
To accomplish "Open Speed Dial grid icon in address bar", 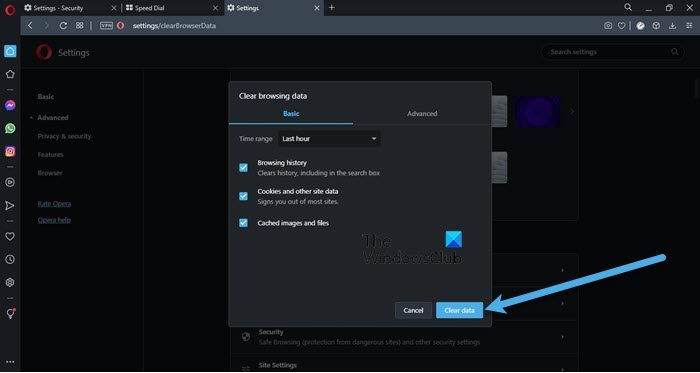I will 79,26.
